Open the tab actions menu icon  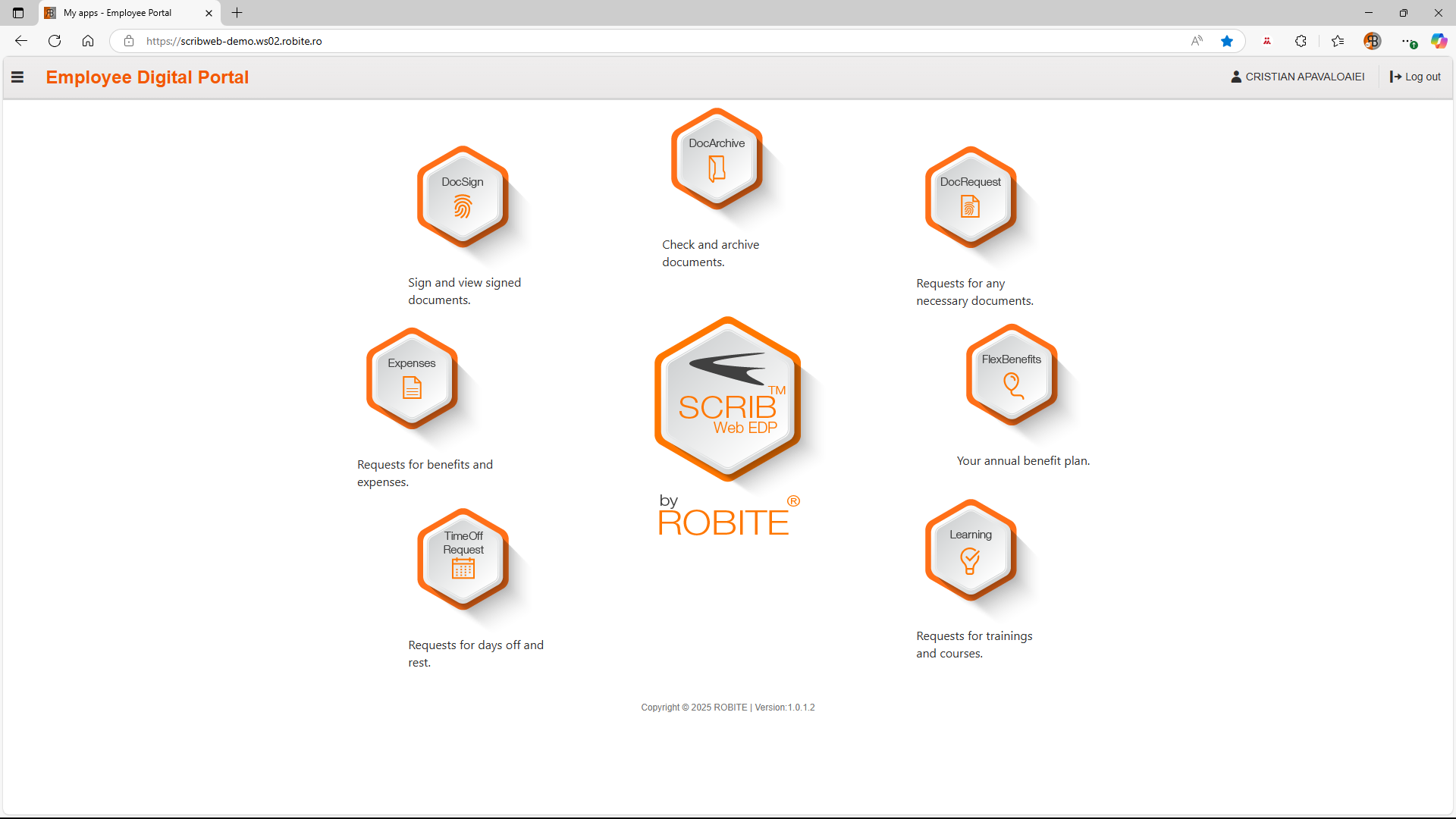point(18,13)
